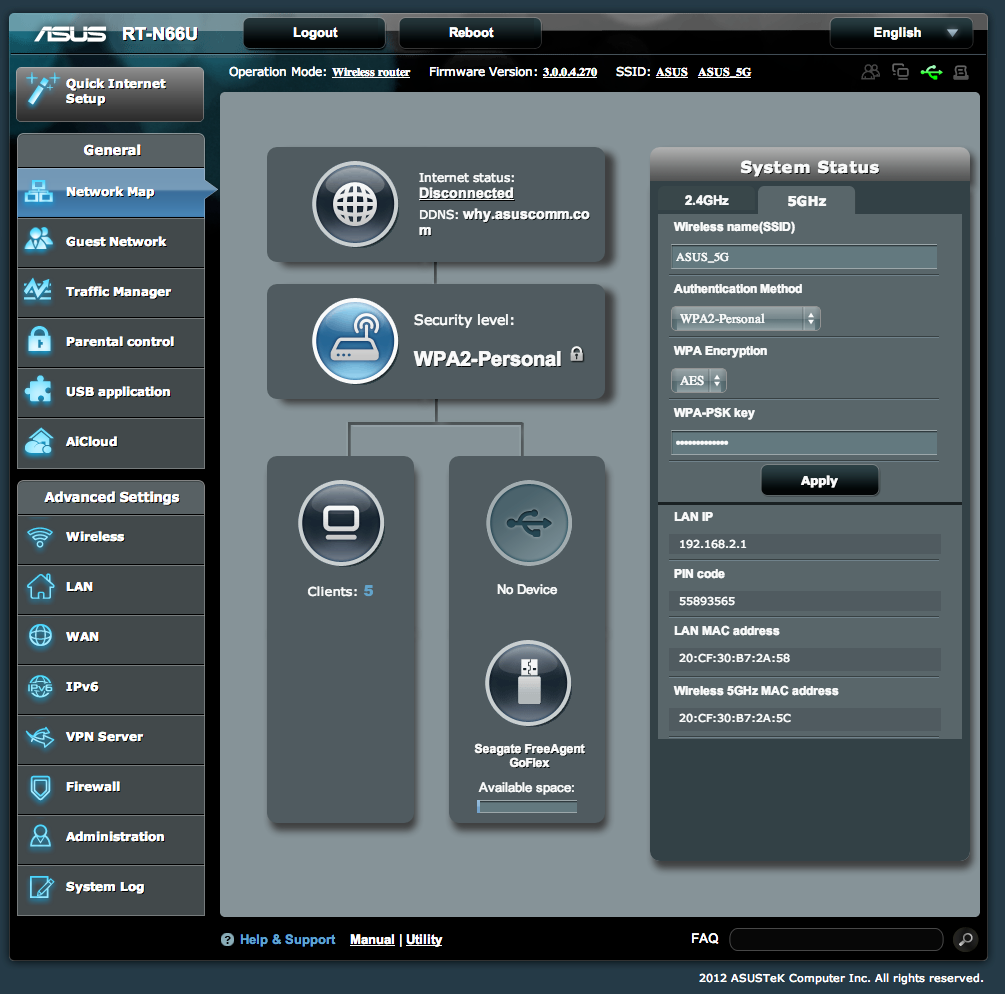Image resolution: width=1005 pixels, height=994 pixels.
Task: Open the Firewall page
Action: 111,788
